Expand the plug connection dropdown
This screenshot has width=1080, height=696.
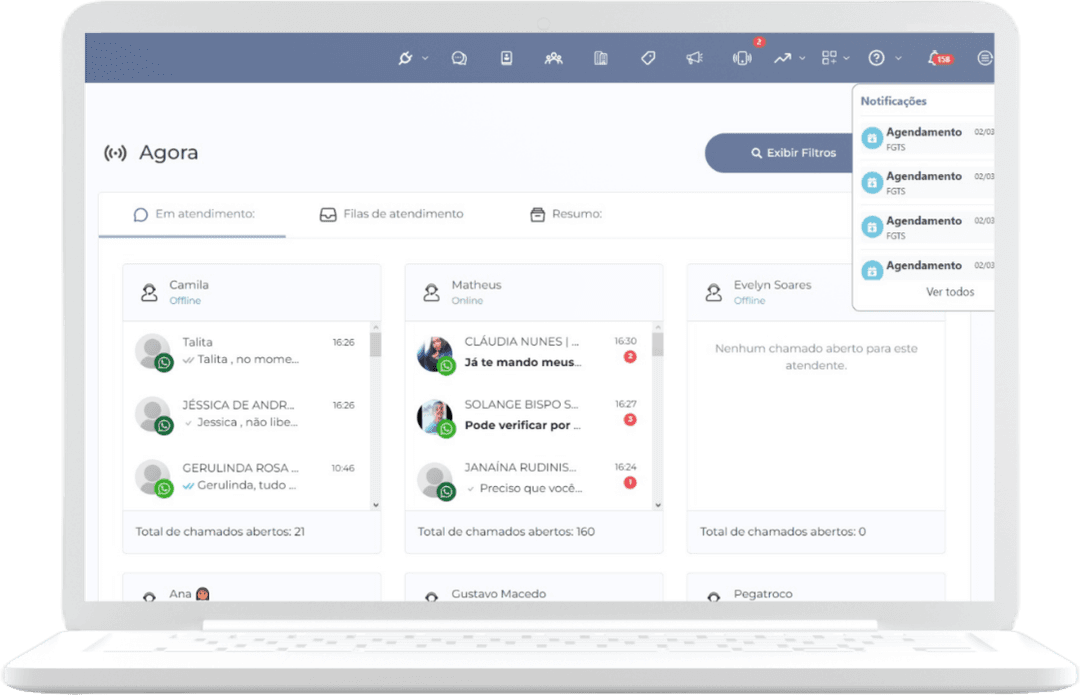tap(412, 58)
